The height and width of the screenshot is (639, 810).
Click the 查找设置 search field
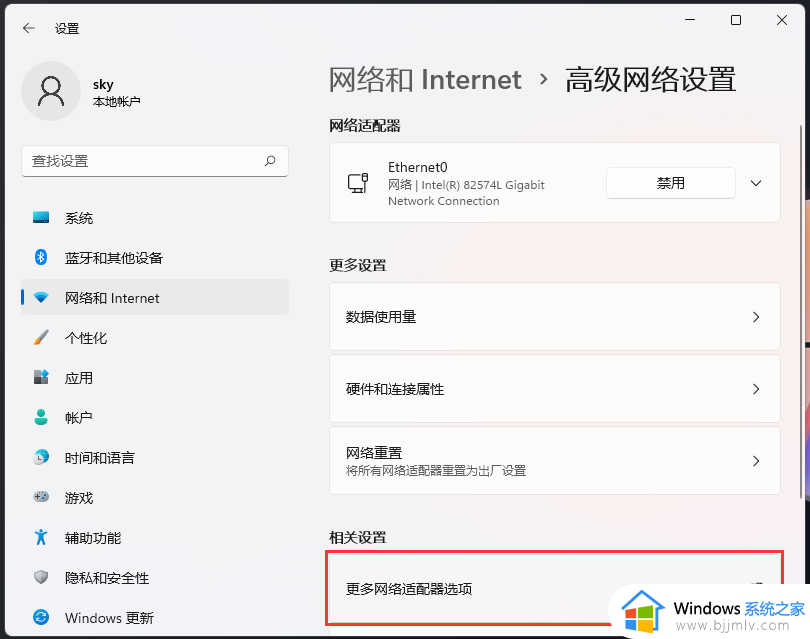[x=154, y=161]
